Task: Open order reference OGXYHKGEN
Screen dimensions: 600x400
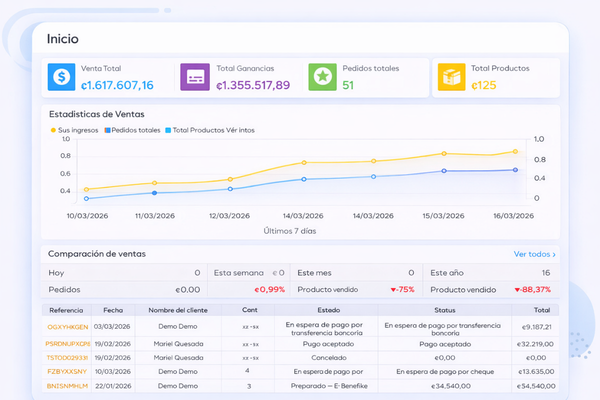Action: tap(68, 327)
